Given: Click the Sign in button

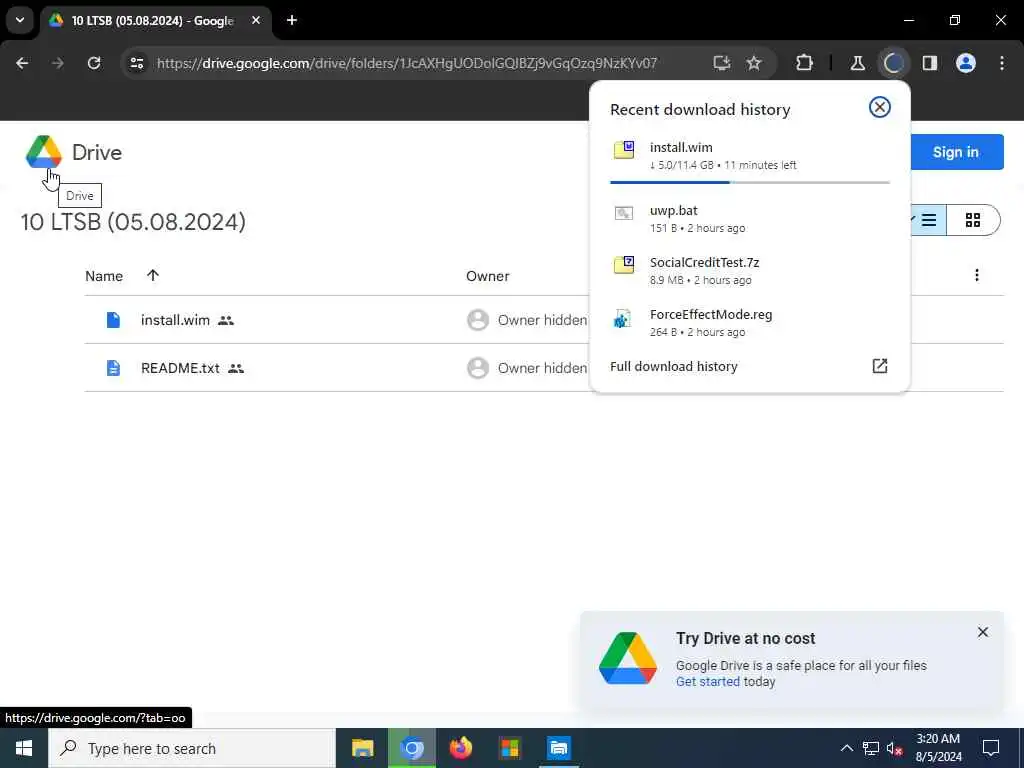Looking at the screenshot, I should 956,152.
